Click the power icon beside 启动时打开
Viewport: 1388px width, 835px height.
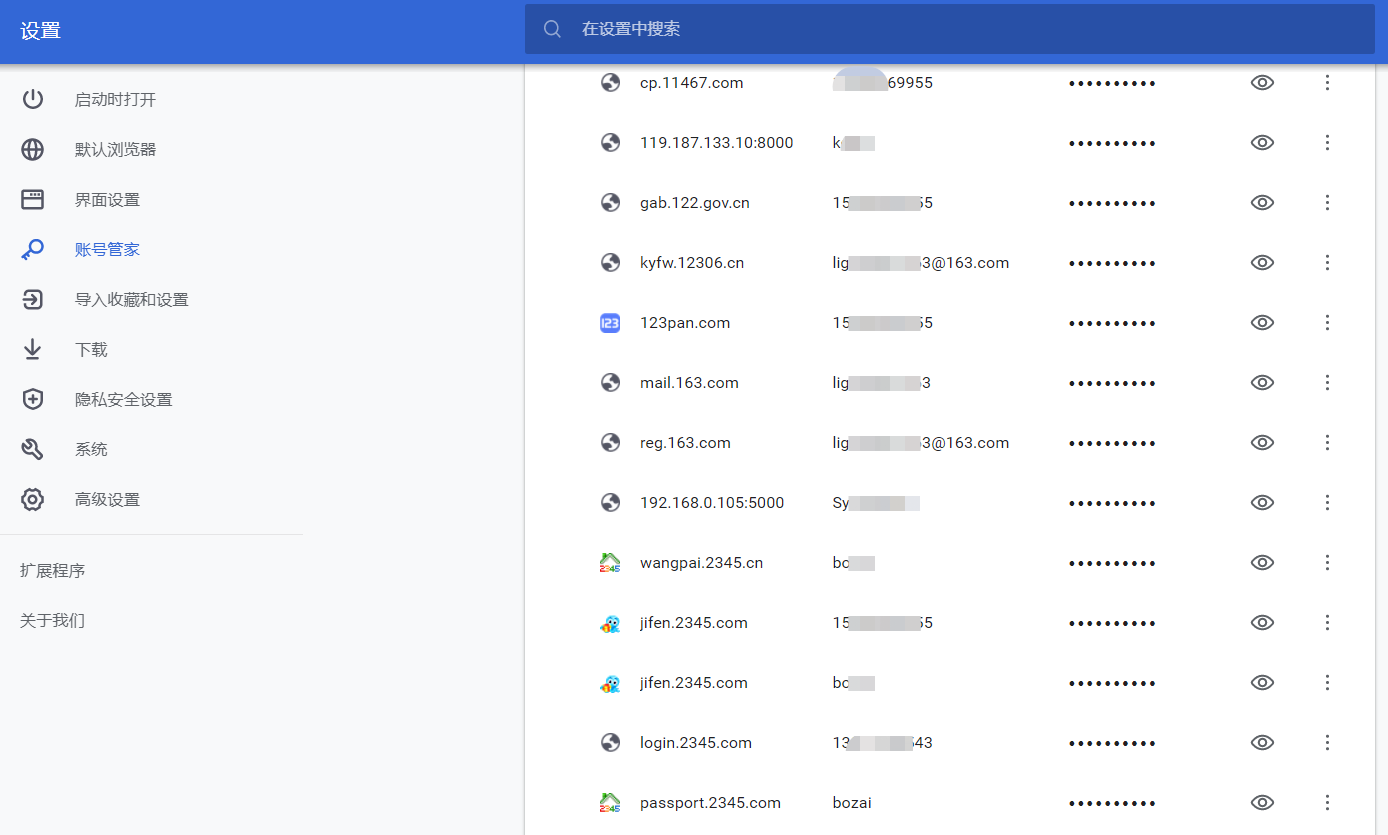[33, 100]
